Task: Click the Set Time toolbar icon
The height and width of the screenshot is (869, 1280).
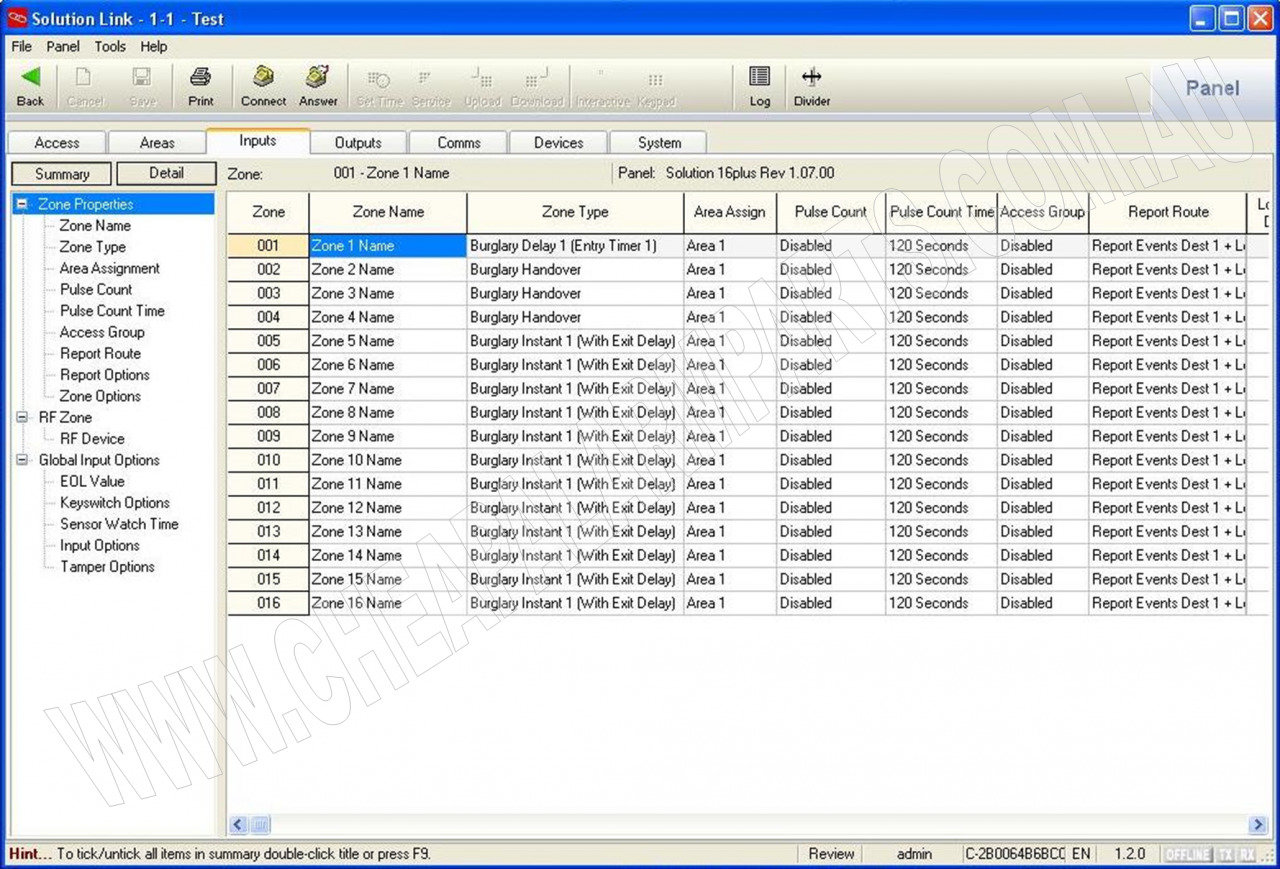Action: point(379,86)
